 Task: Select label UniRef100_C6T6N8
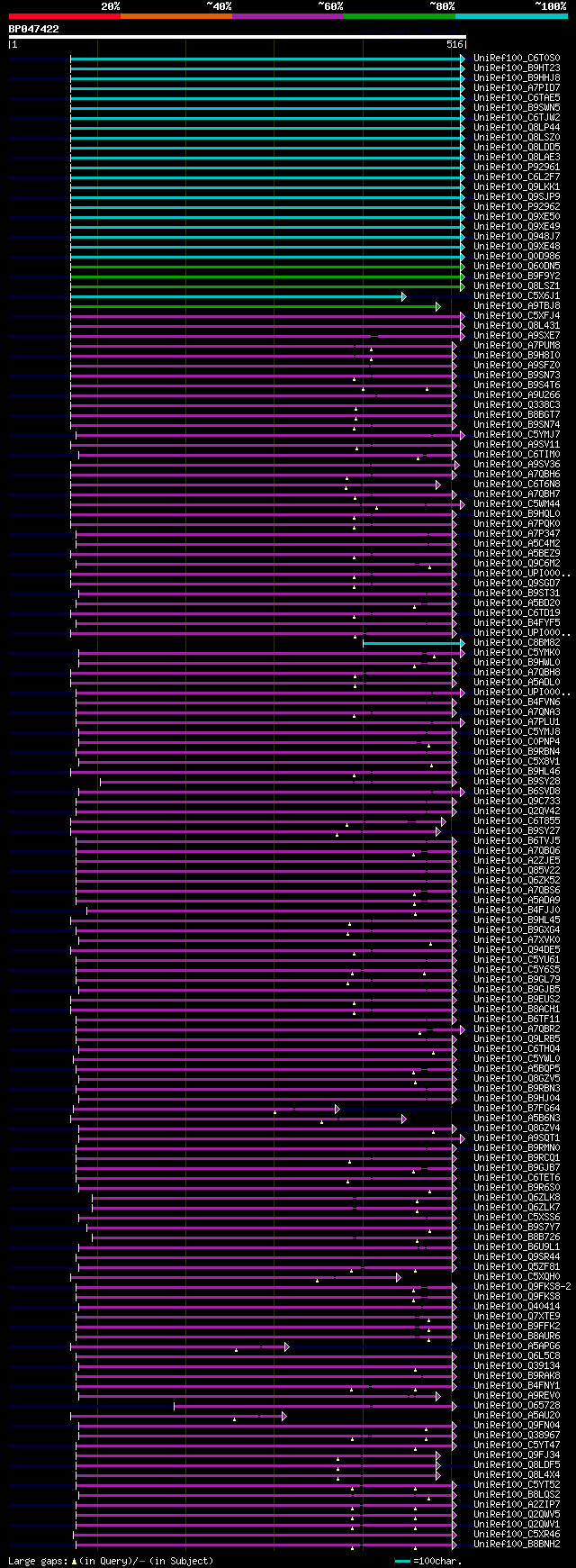tap(517, 485)
